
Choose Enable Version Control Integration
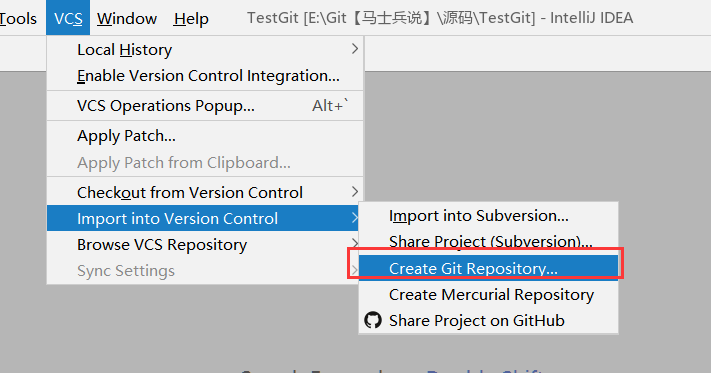coord(205,76)
